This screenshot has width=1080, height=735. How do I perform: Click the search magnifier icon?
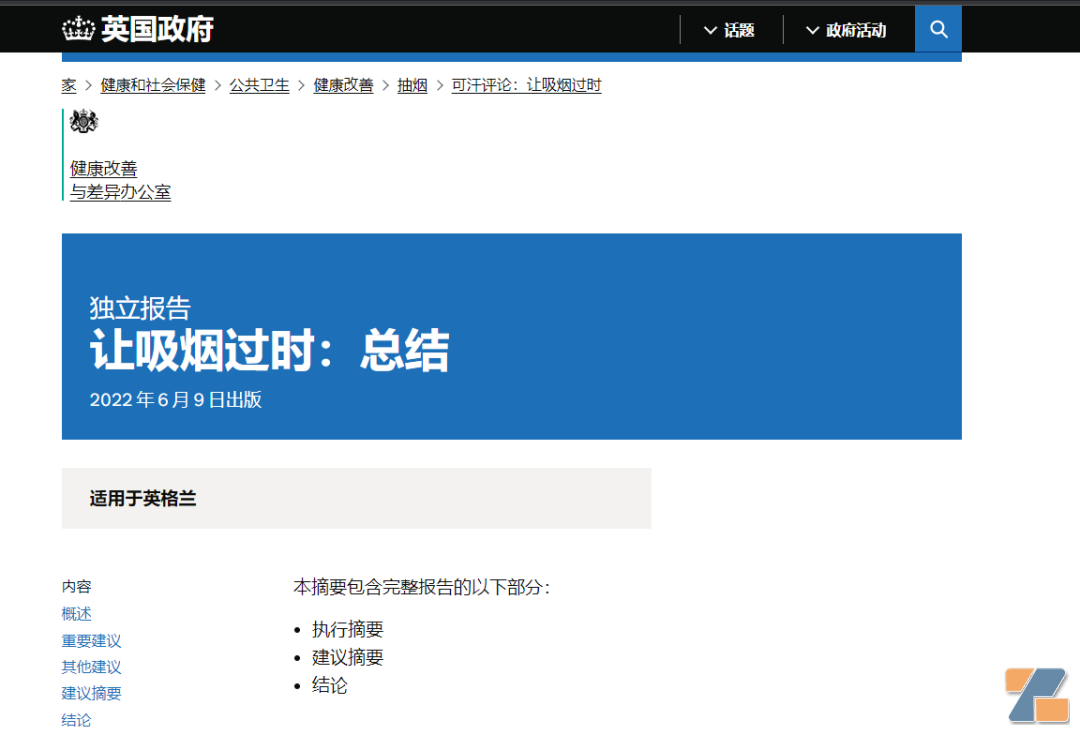[x=938, y=29]
